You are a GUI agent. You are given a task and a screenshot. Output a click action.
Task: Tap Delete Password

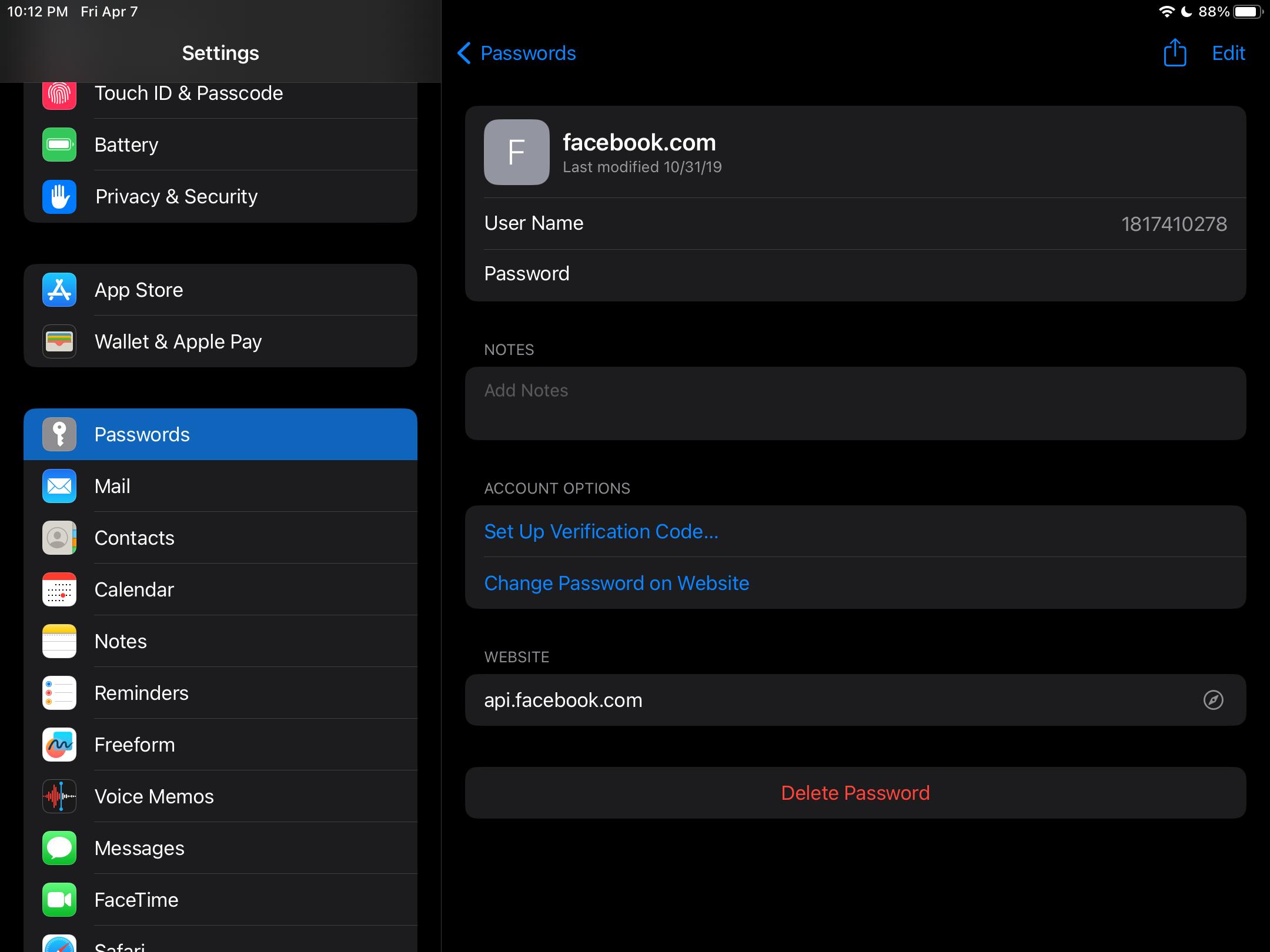855,793
